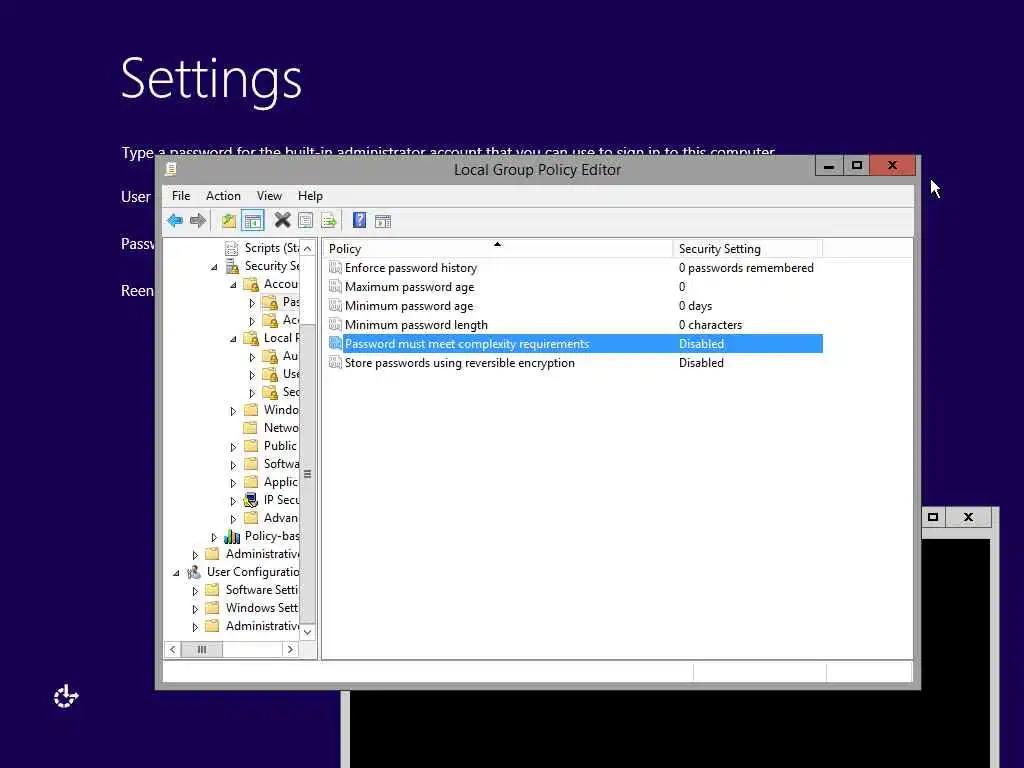Click the tree pane's vertical scroll up arrow
Viewport: 1024px width, 768px height.
[307, 248]
